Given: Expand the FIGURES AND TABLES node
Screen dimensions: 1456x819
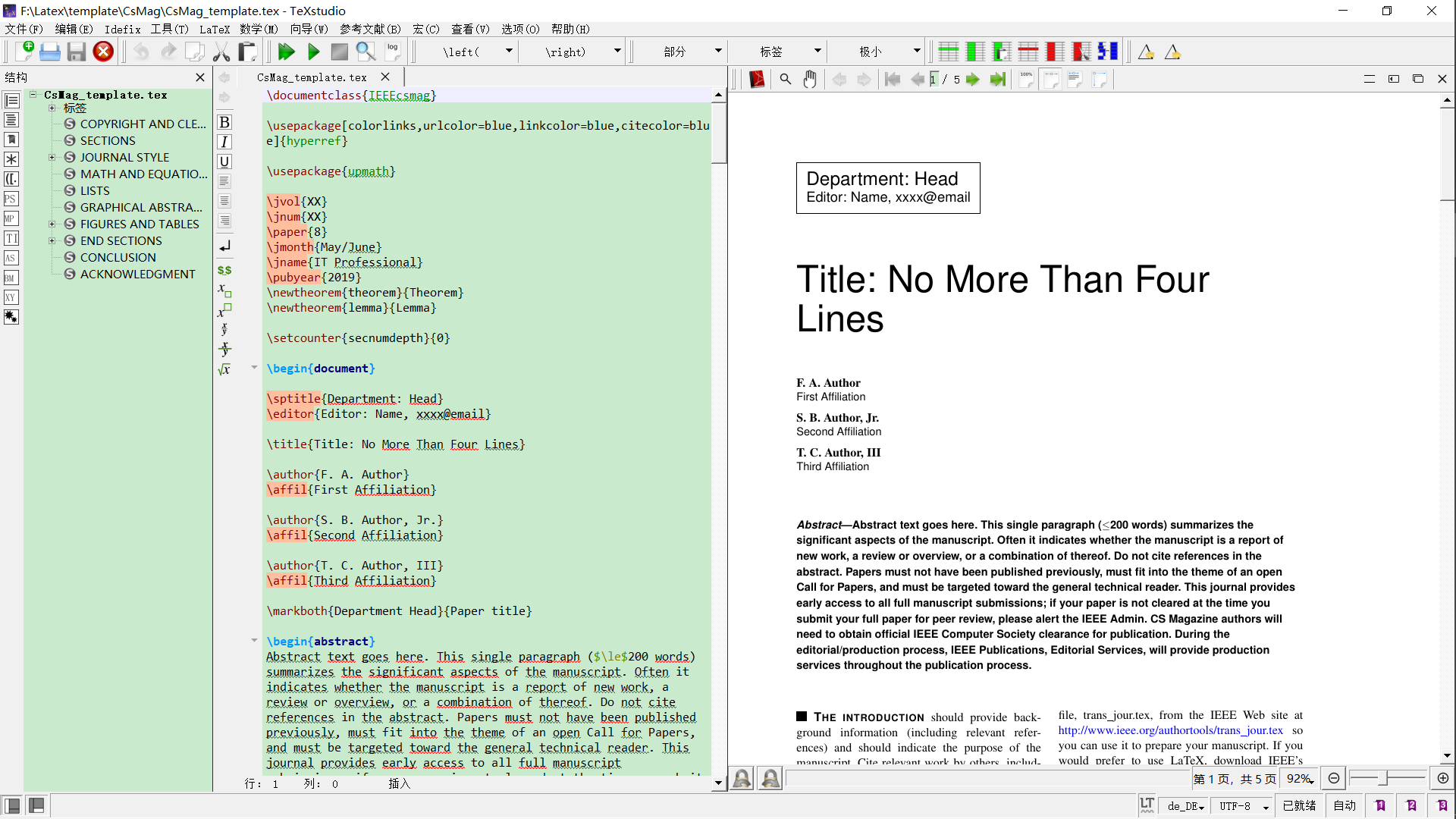Looking at the screenshot, I should coord(52,224).
